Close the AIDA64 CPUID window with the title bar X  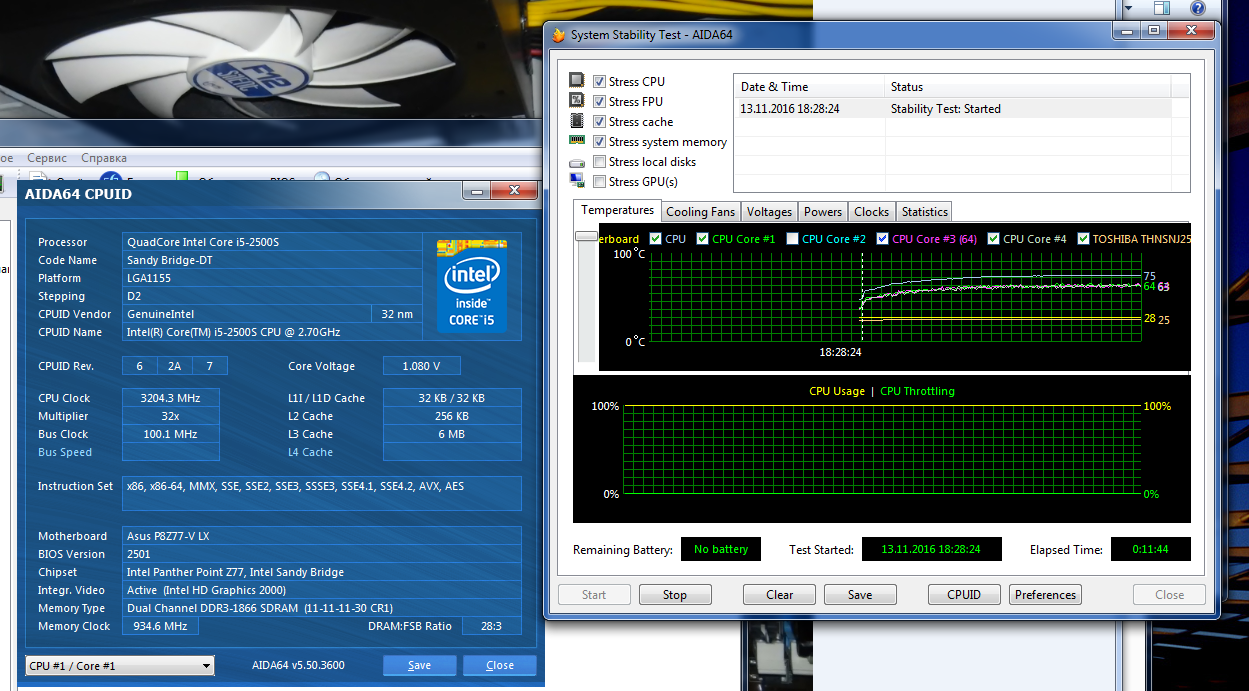(x=514, y=190)
